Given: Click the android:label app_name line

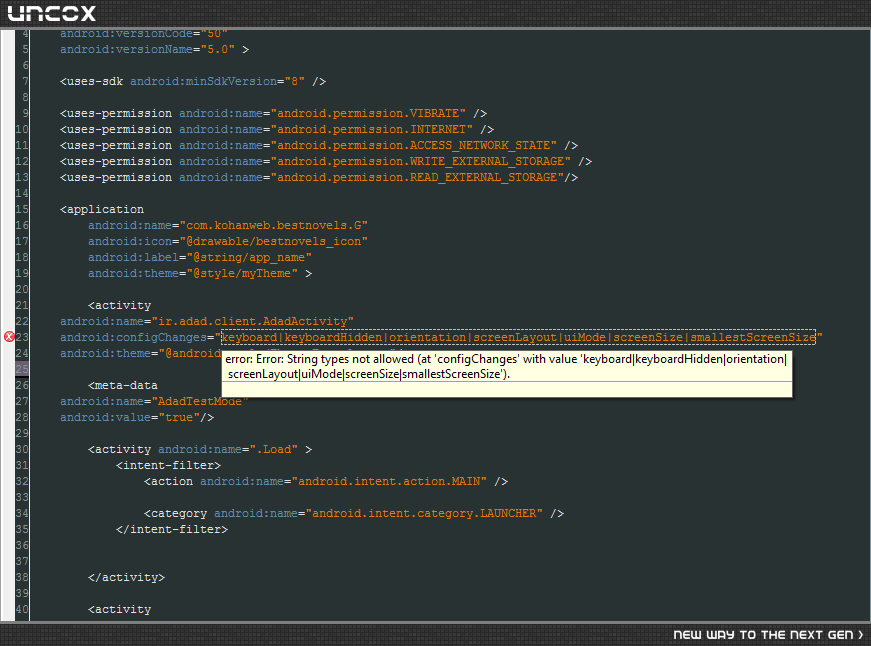Looking at the screenshot, I should pyautogui.click(x=199, y=258).
